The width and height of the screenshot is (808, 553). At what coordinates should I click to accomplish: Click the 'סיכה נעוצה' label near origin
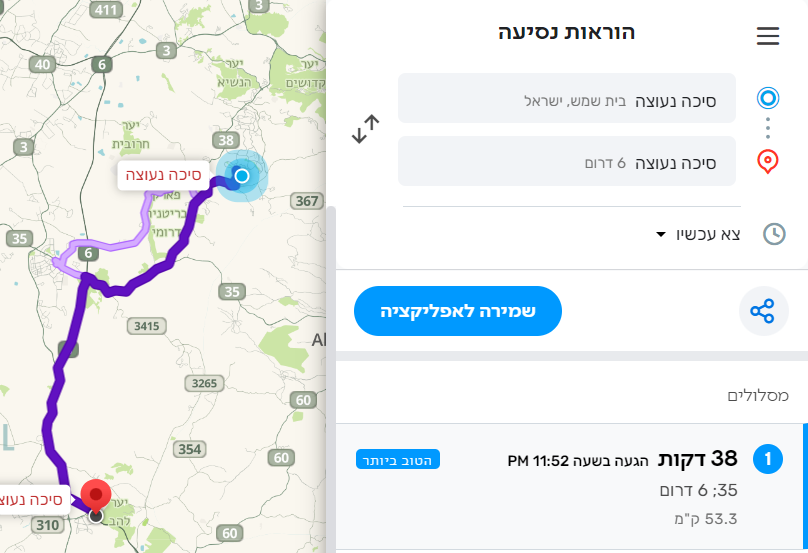tap(162, 175)
